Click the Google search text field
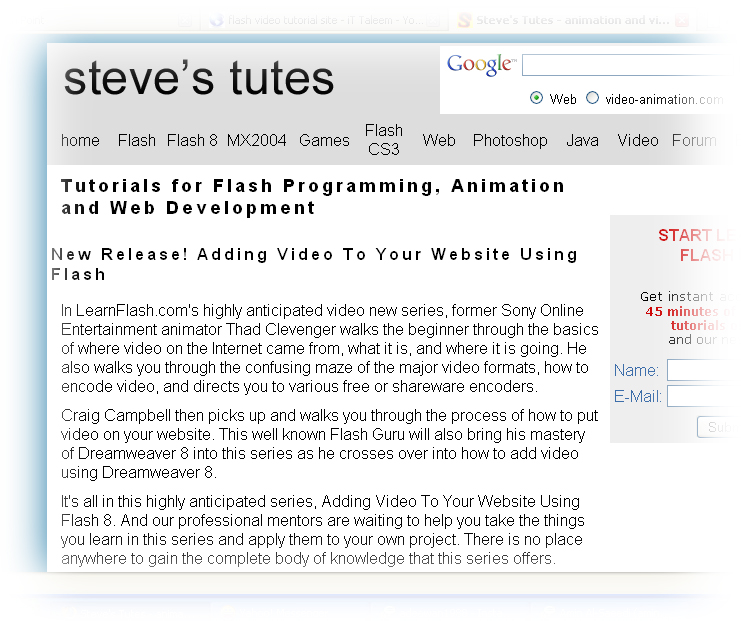Screen dimensions: 741x621 [x=629, y=65]
